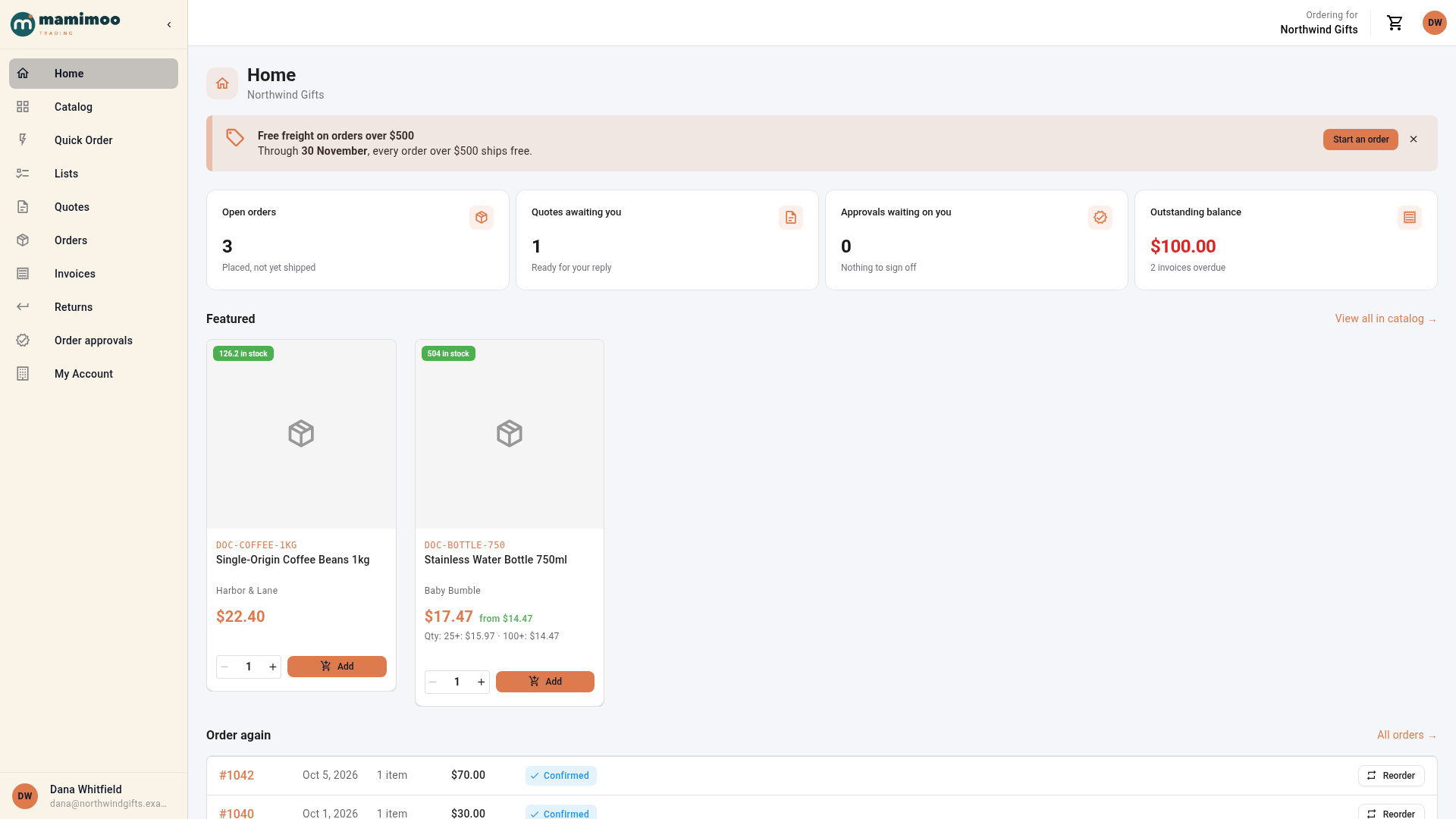Click the Quick Order lightning icon
Screen dimensions: 1456x819
coord(23,140)
